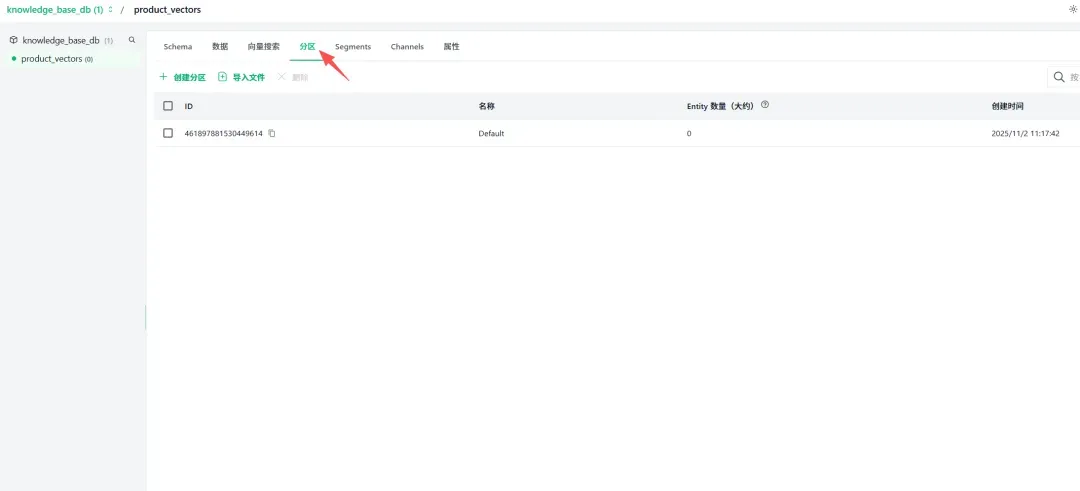Click the green status dot of product_vectors

pyautogui.click(x=14, y=59)
